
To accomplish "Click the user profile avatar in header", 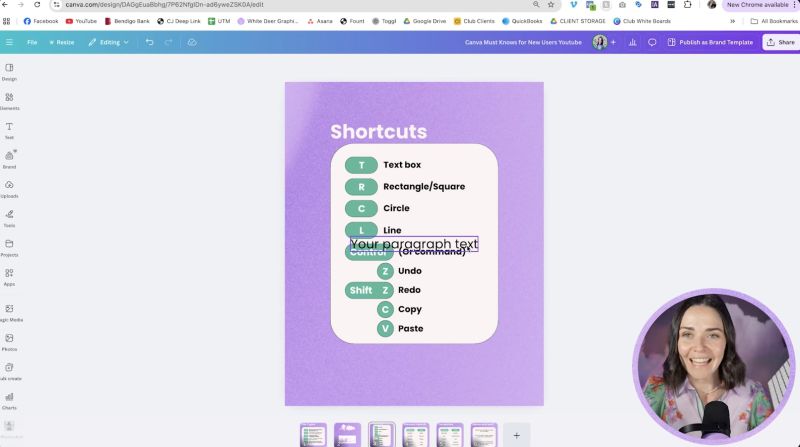I will click(x=599, y=42).
